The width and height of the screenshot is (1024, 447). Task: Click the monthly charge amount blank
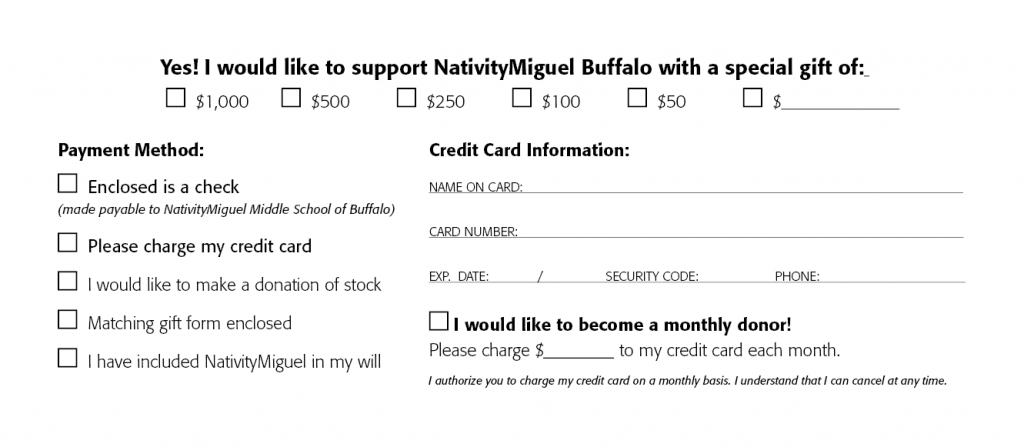click(579, 351)
